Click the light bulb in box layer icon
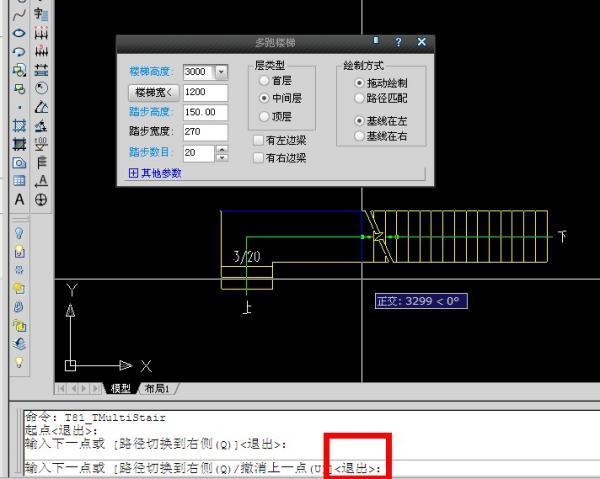This screenshot has height=479, width=600. (x=19, y=252)
